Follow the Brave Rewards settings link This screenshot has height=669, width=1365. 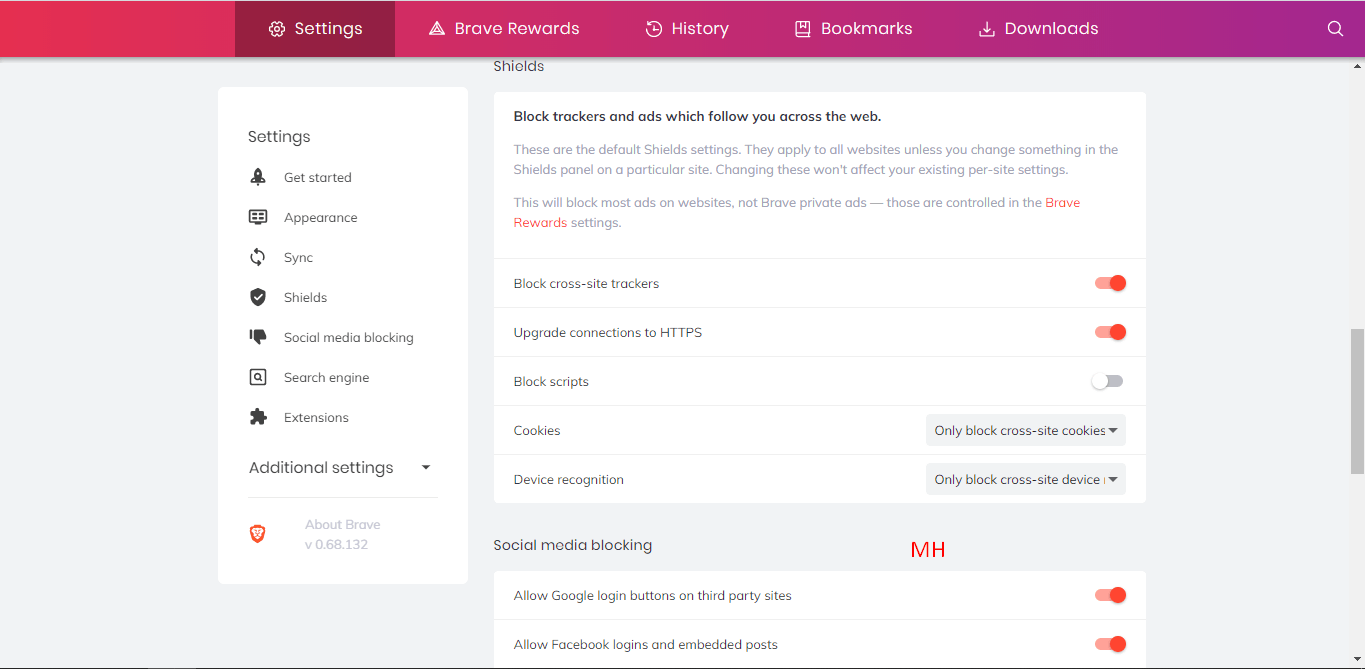point(1062,202)
